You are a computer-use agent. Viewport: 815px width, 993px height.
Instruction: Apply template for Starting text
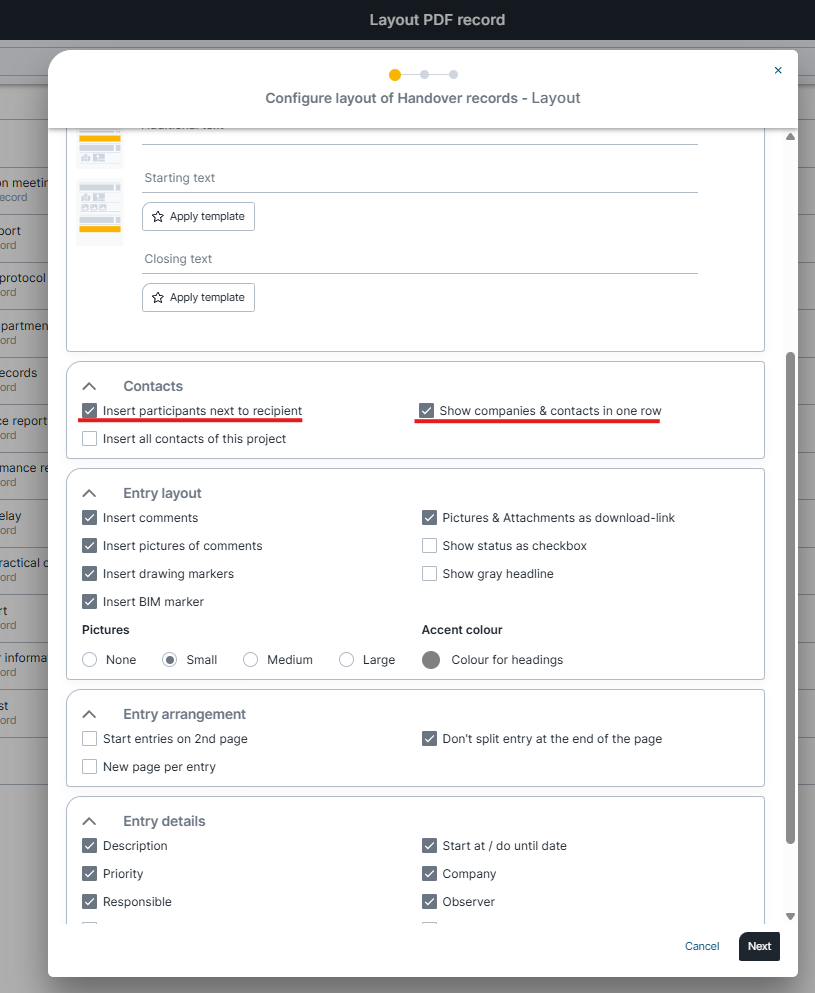198,216
